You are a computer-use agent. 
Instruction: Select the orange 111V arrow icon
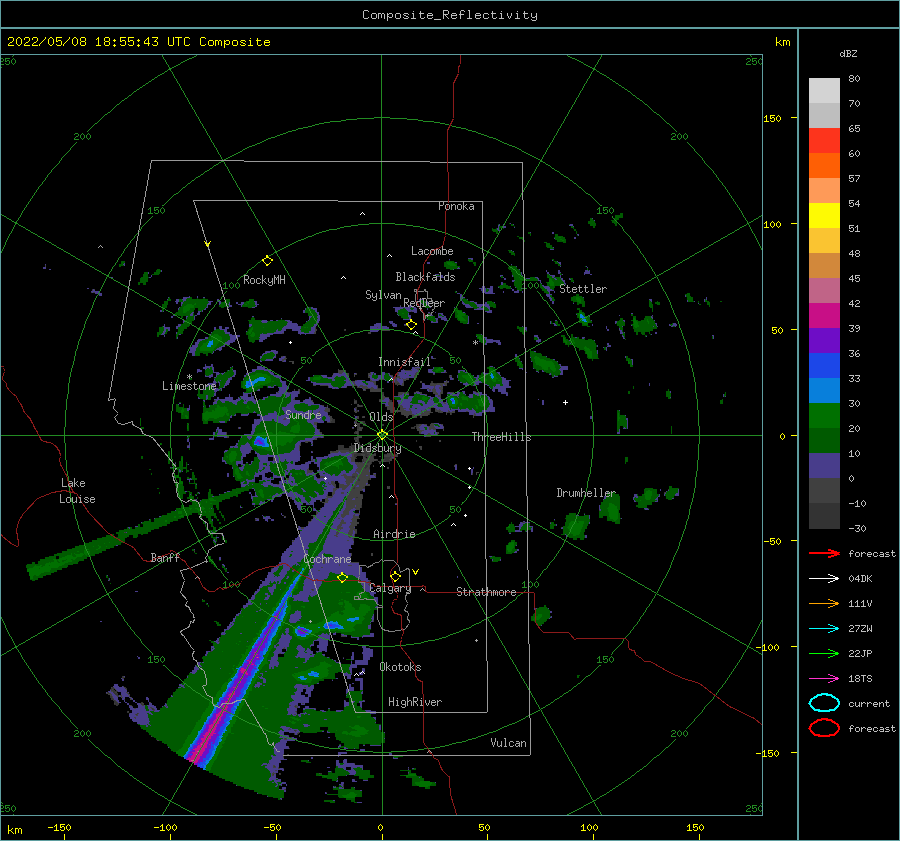coord(824,603)
